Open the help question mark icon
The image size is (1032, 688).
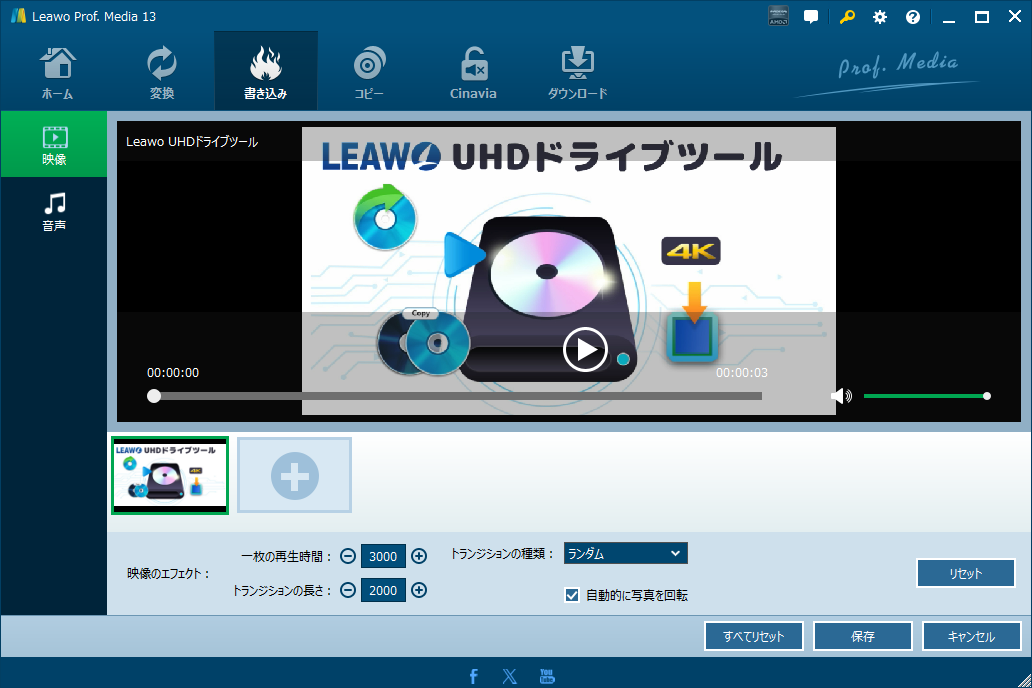[913, 17]
